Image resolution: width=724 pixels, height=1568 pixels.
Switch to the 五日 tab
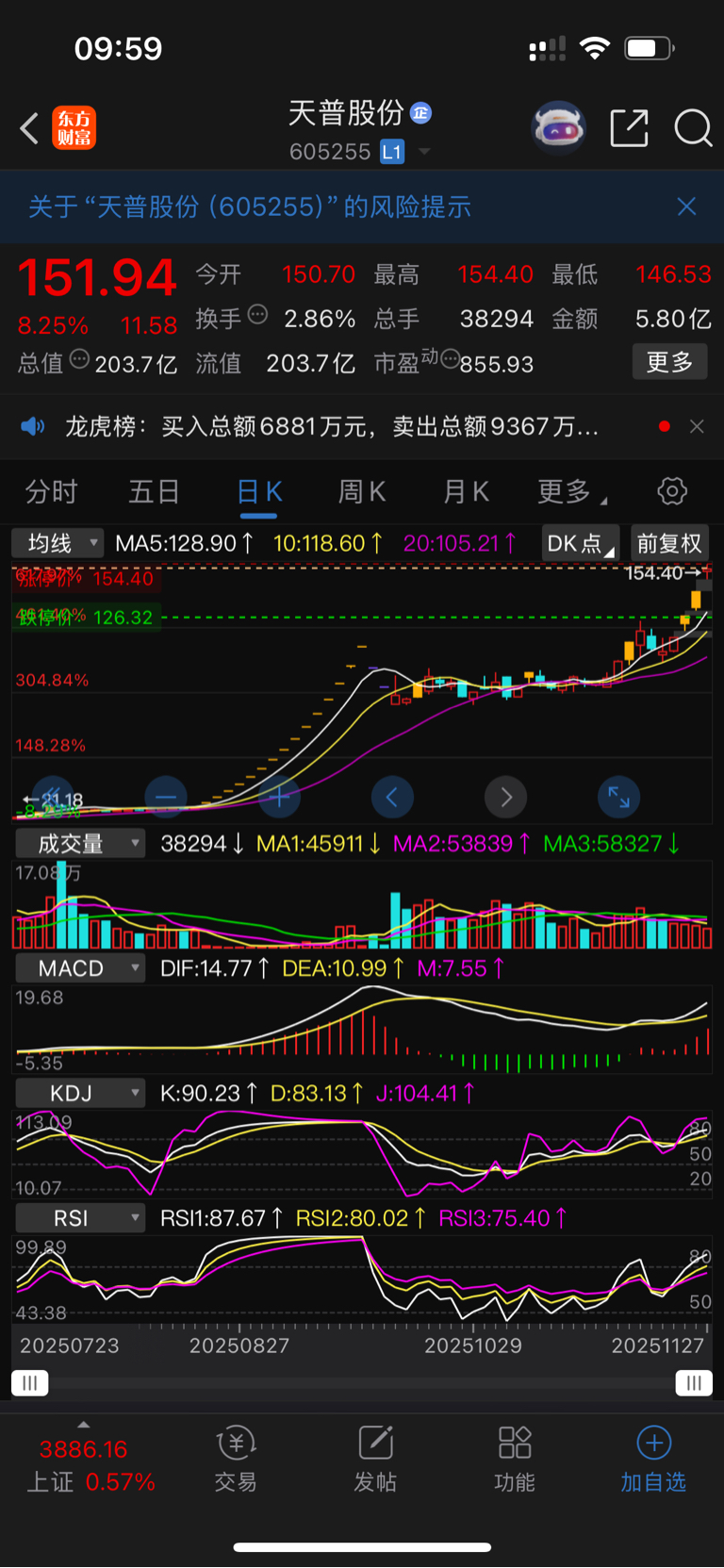[155, 491]
